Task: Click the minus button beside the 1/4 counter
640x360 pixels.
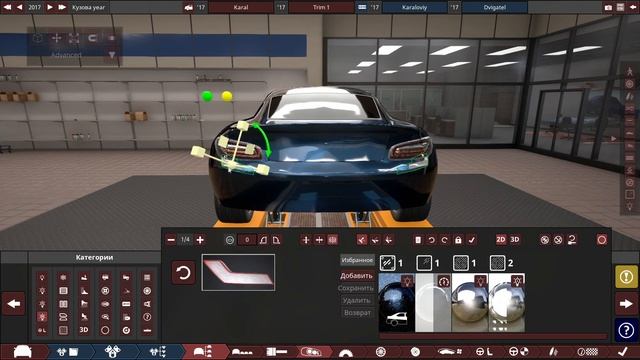Action: coord(171,240)
